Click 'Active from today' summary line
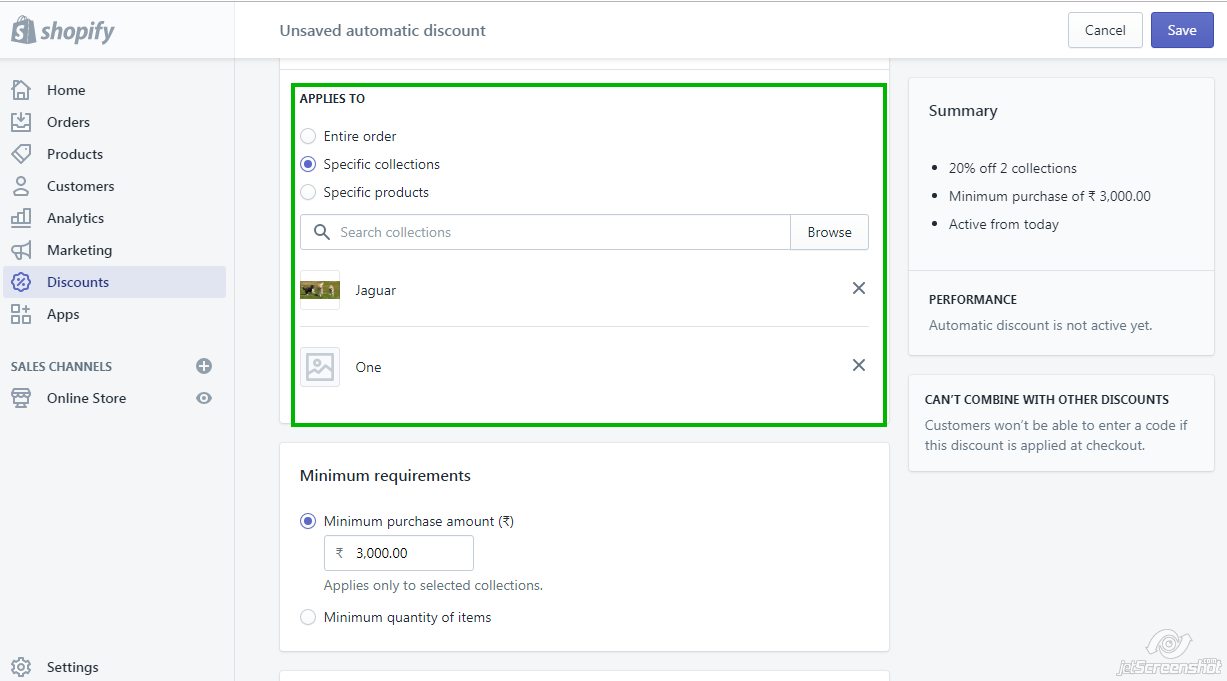 1004,224
